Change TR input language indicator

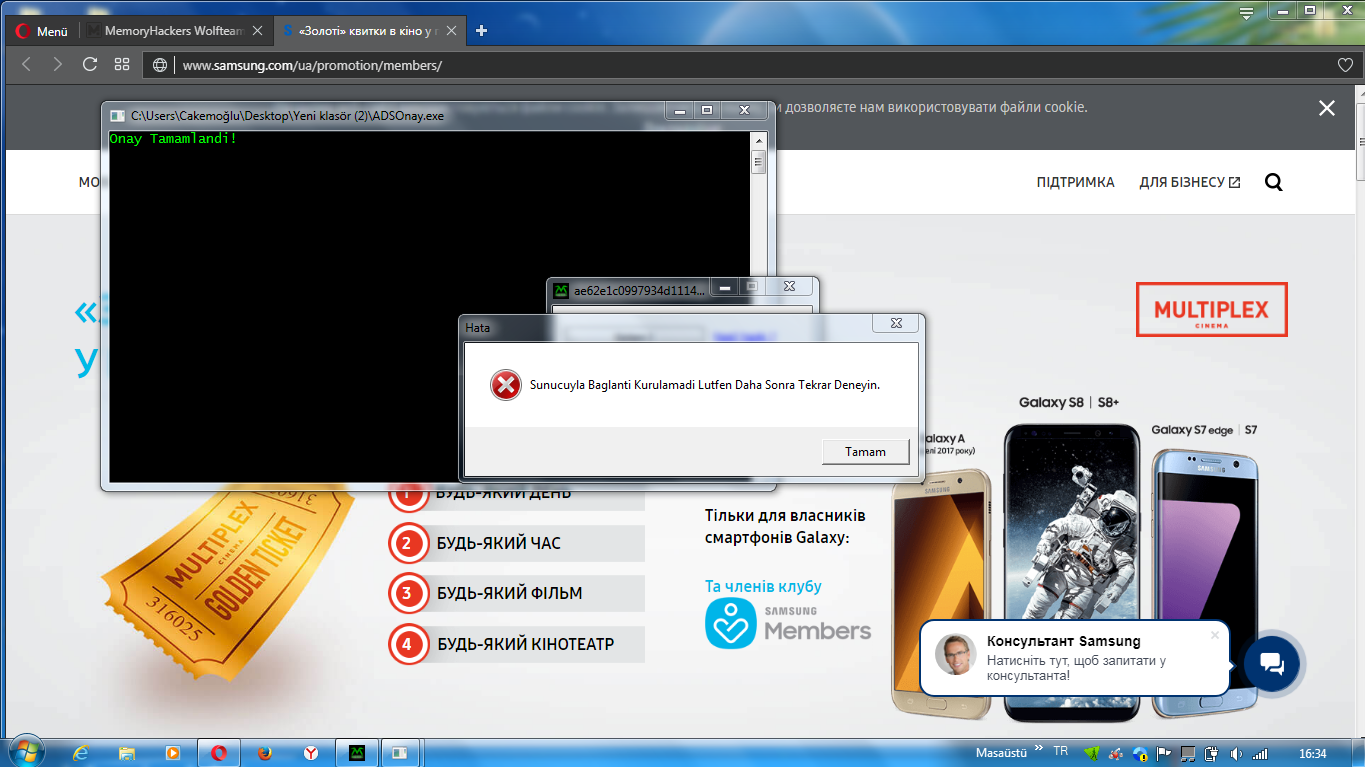coord(1061,751)
